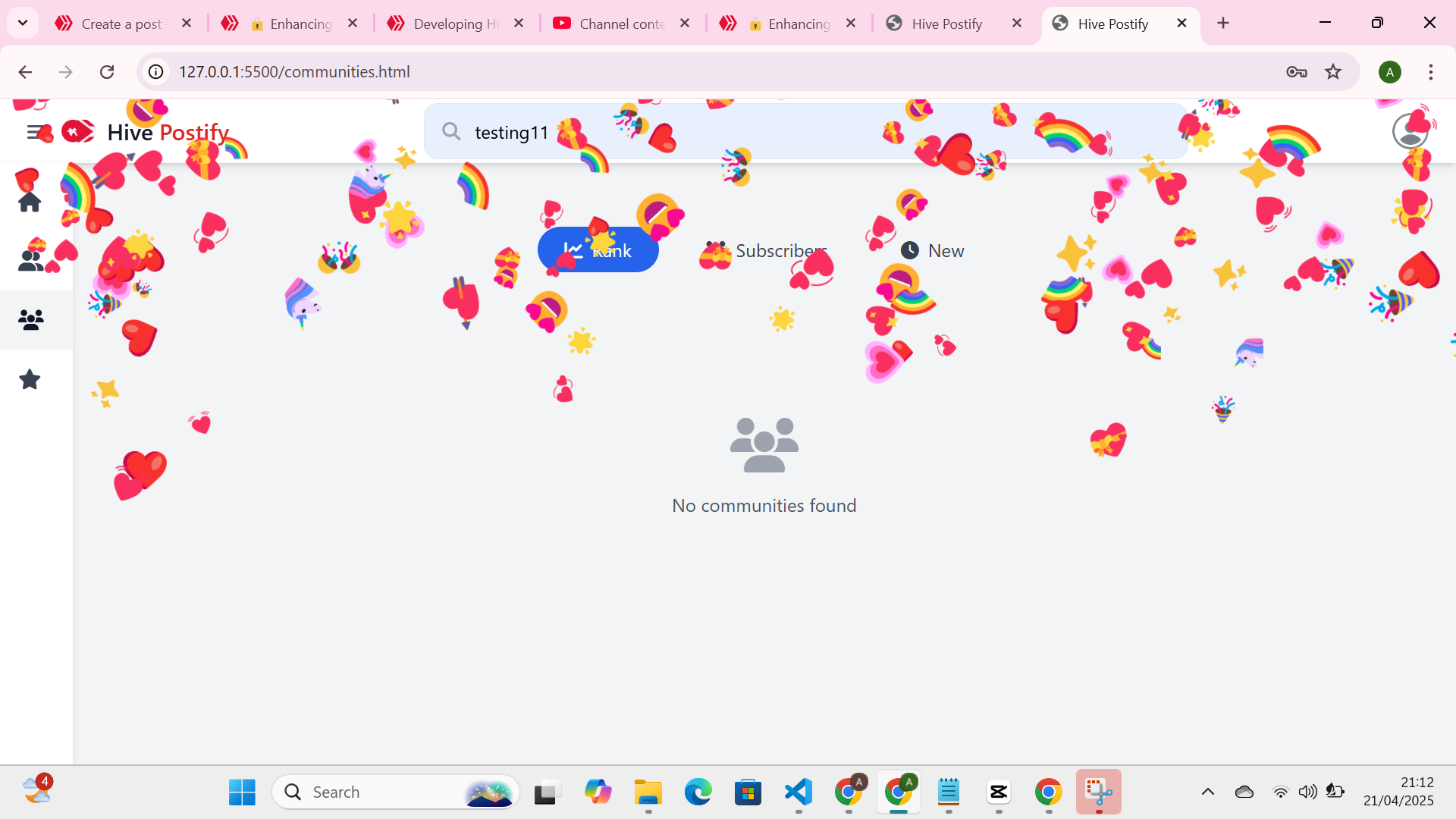Close the Create a post tab
The width and height of the screenshot is (1456, 819).
coord(187,23)
